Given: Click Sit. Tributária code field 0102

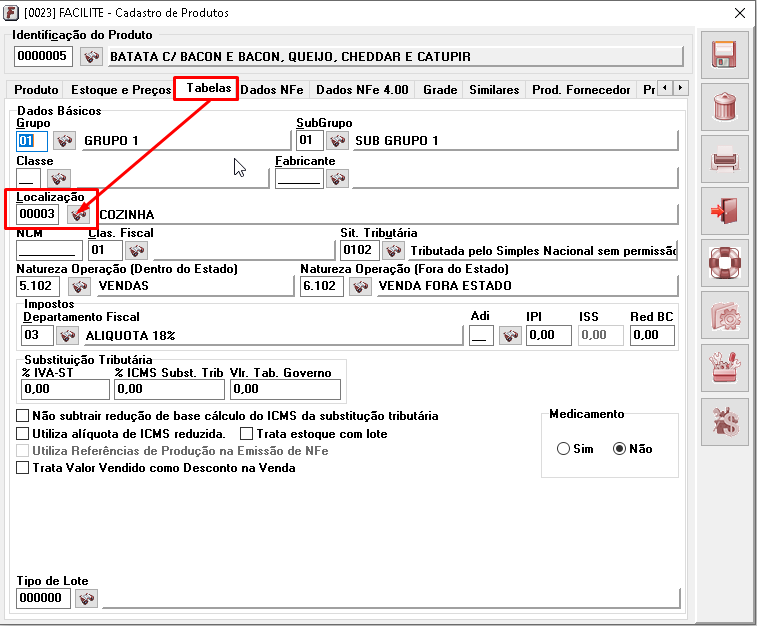Looking at the screenshot, I should [359, 250].
